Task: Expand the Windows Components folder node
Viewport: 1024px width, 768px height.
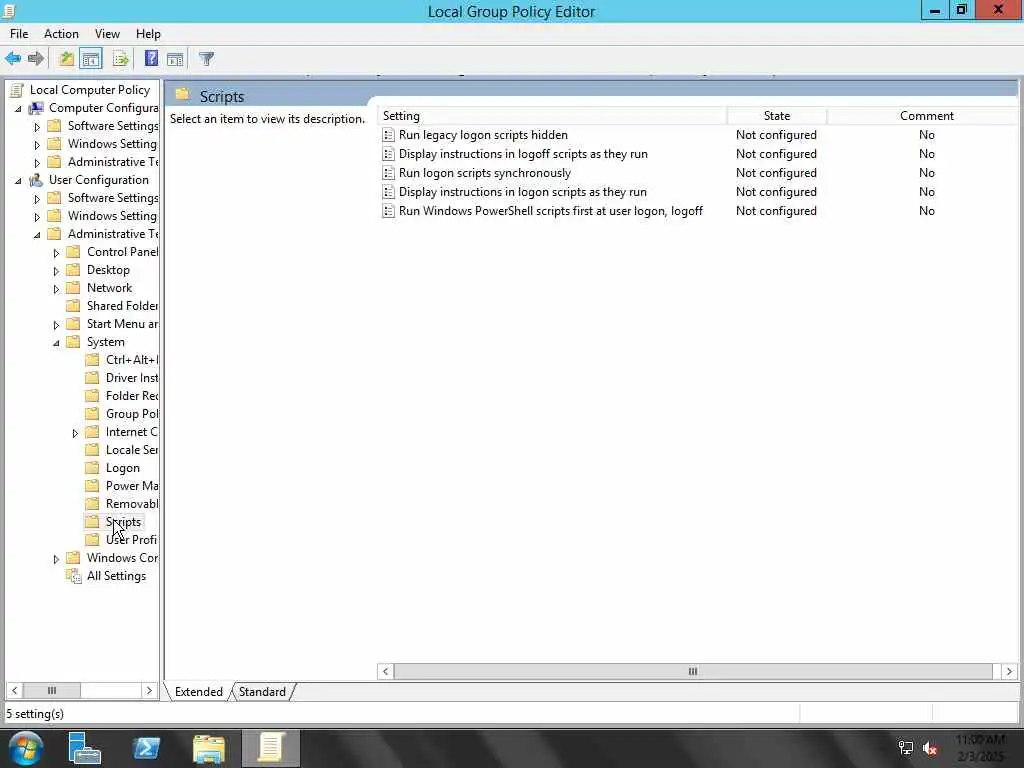Action: tap(56, 559)
